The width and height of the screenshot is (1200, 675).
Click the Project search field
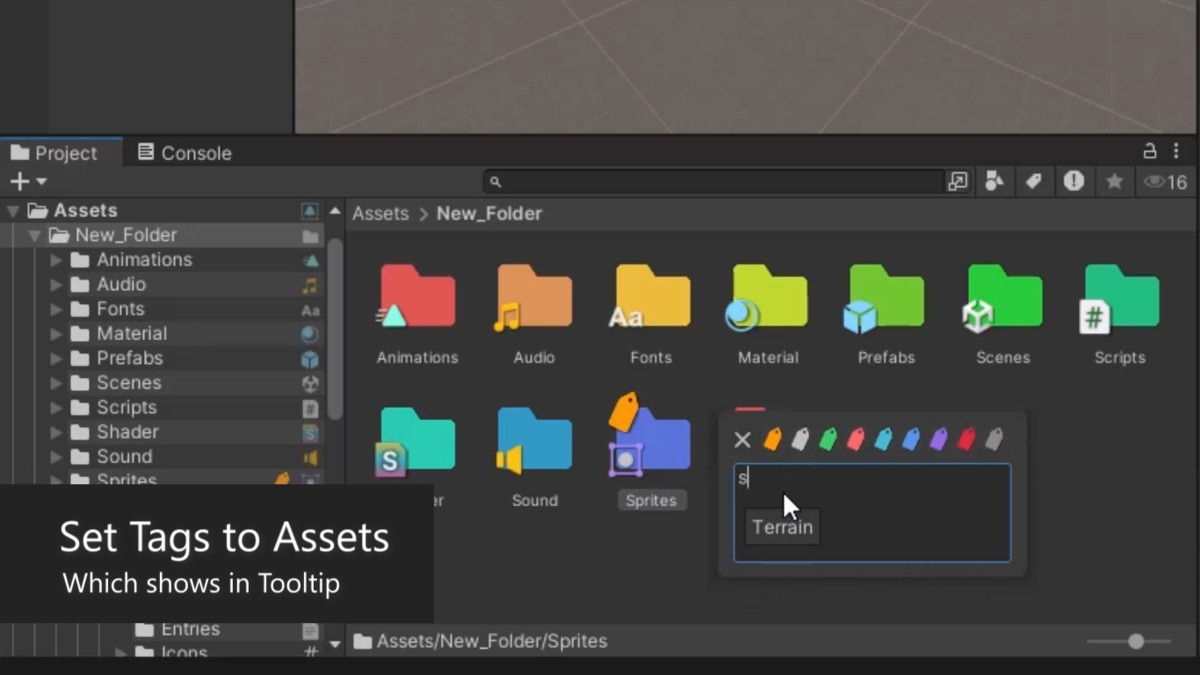[714, 181]
